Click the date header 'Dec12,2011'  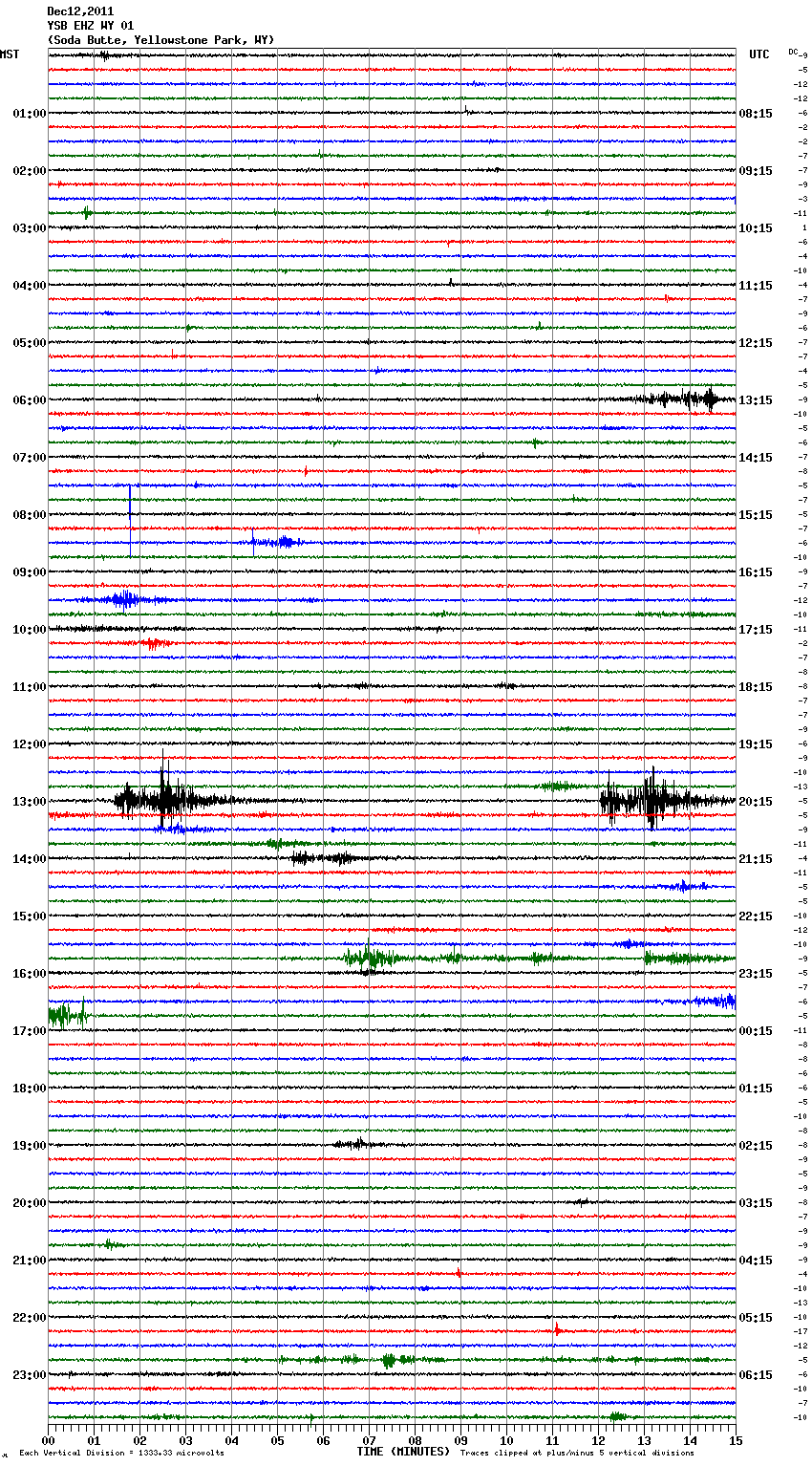click(x=80, y=11)
